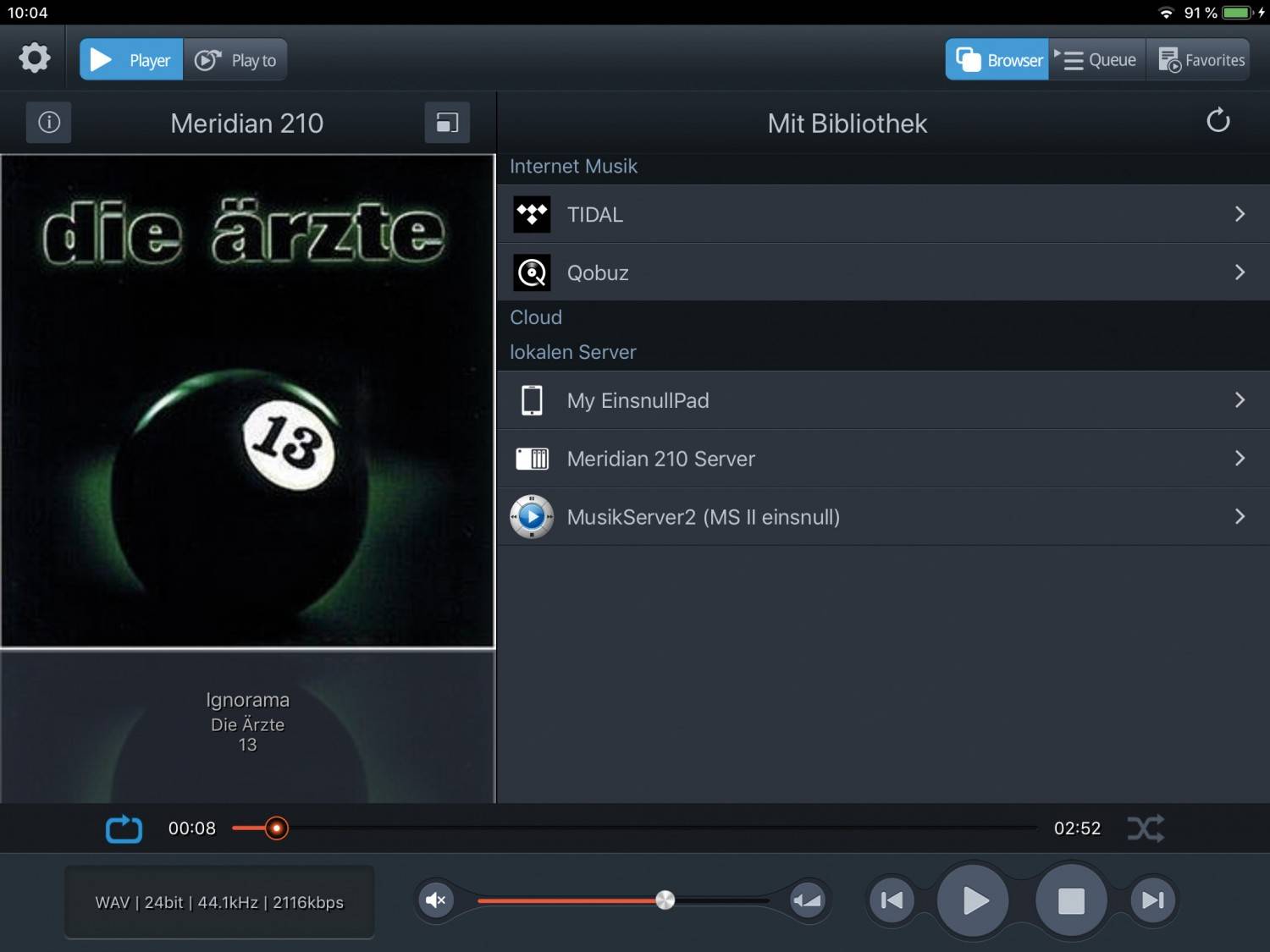The width and height of the screenshot is (1270, 952).
Task: Show the Queue tab
Action: [1096, 60]
